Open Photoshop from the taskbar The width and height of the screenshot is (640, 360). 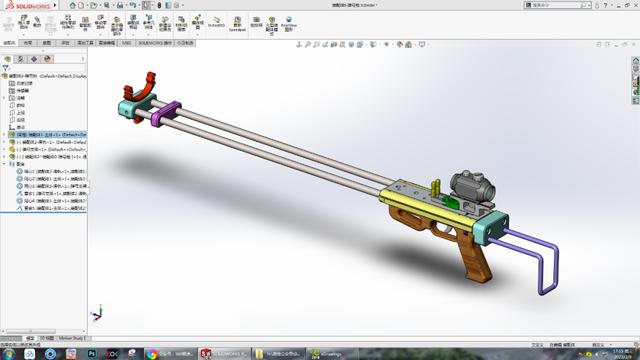coord(92,354)
